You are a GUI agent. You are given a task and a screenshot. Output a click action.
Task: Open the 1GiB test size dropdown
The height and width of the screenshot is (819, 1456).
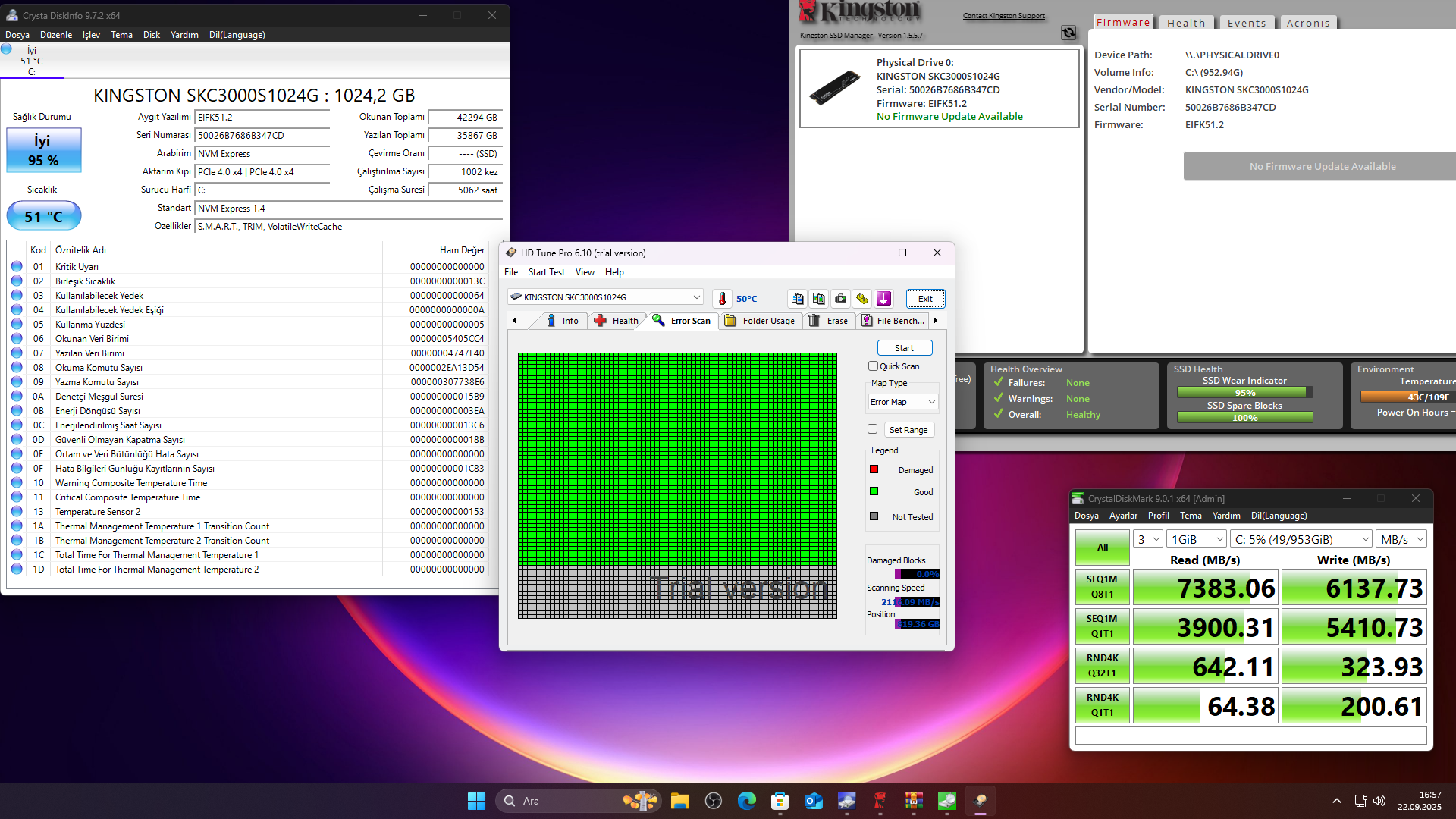(1197, 539)
